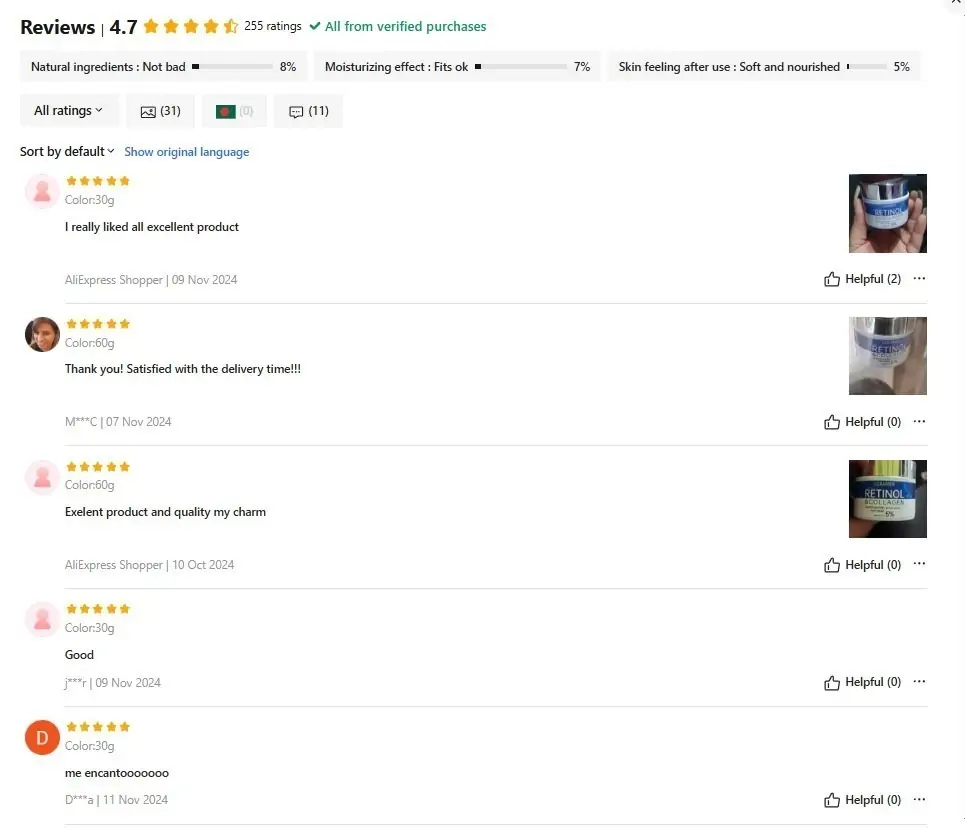Click Helpful on D***a's review
Screen dimensions: 965x828
[862, 800]
